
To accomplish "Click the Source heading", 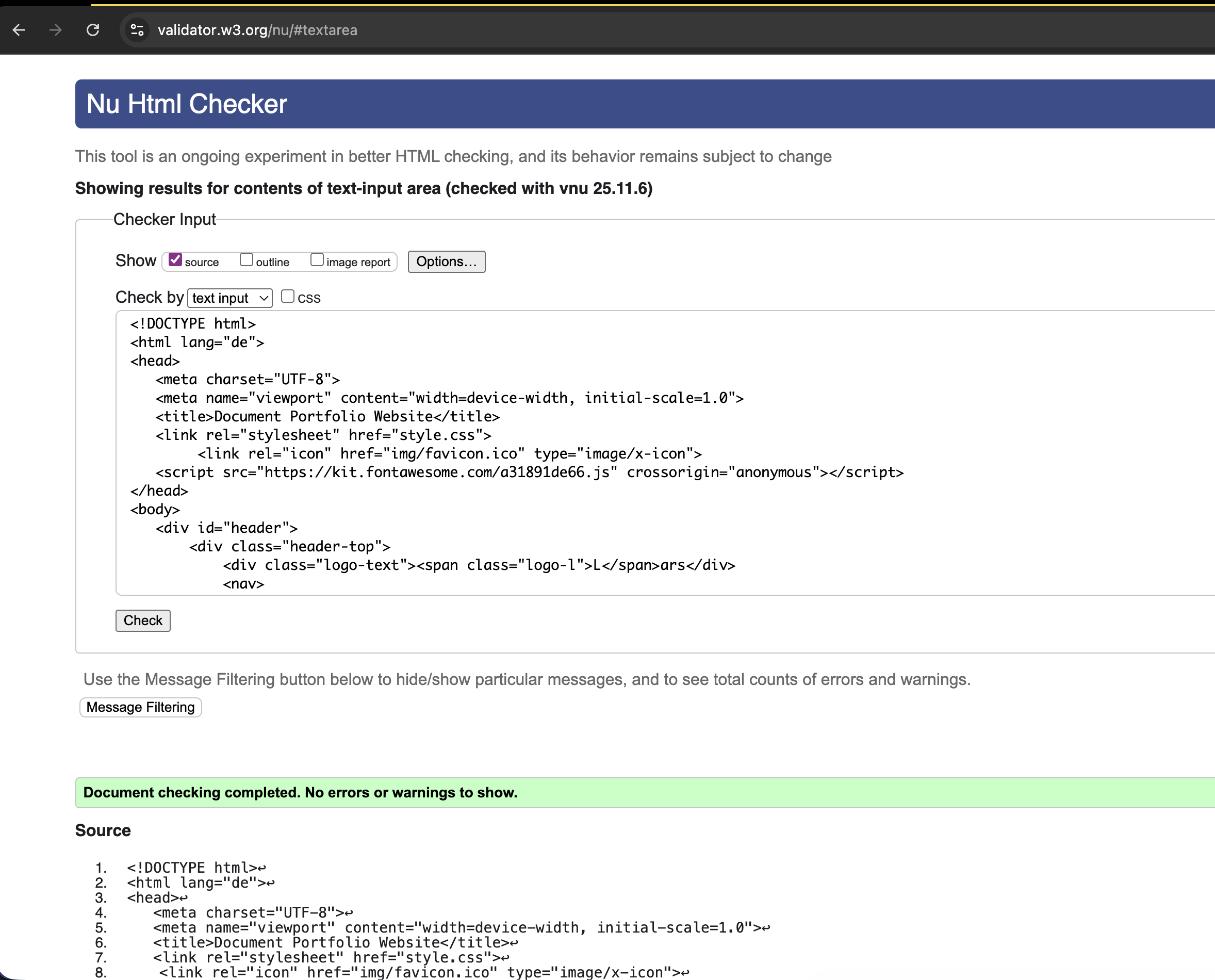I will [x=103, y=830].
